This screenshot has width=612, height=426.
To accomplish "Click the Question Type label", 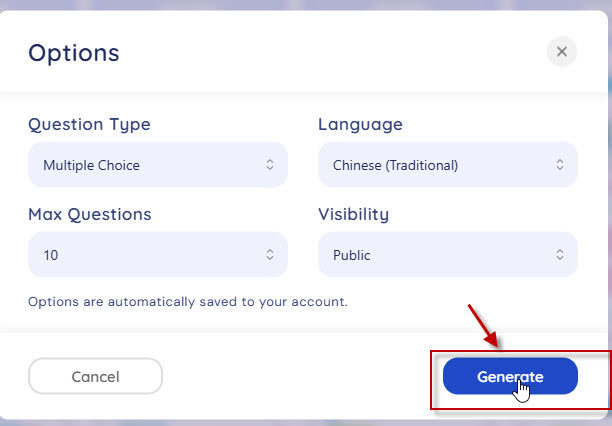I will pos(89,125).
